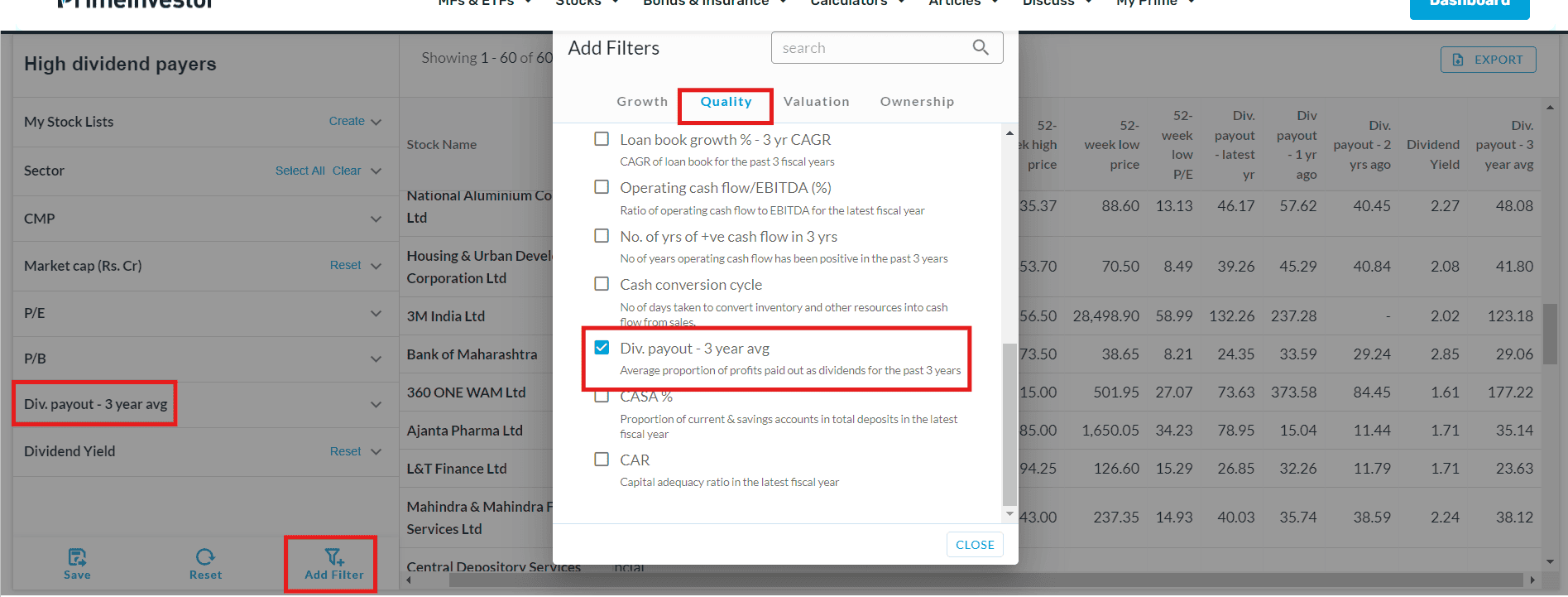
Task: Enable the Operating cash flow/EBITDA (%) filter
Action: click(602, 187)
